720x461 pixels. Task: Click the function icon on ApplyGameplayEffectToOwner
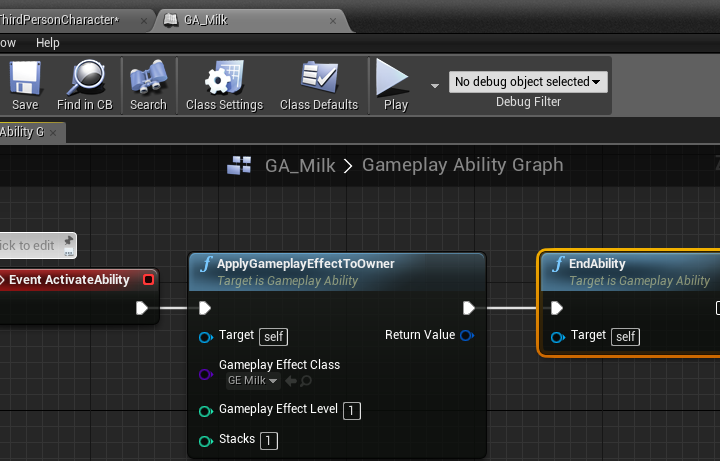tap(206, 264)
